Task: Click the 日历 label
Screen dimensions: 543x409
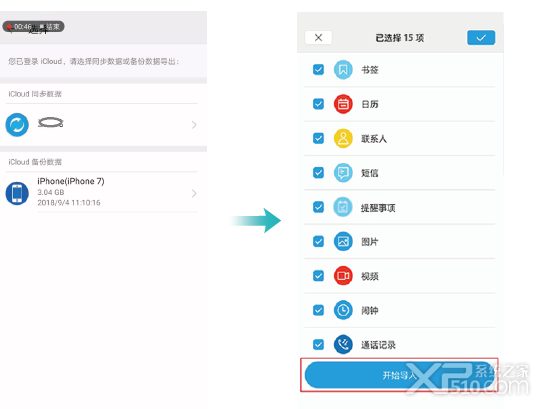Action: [x=370, y=104]
